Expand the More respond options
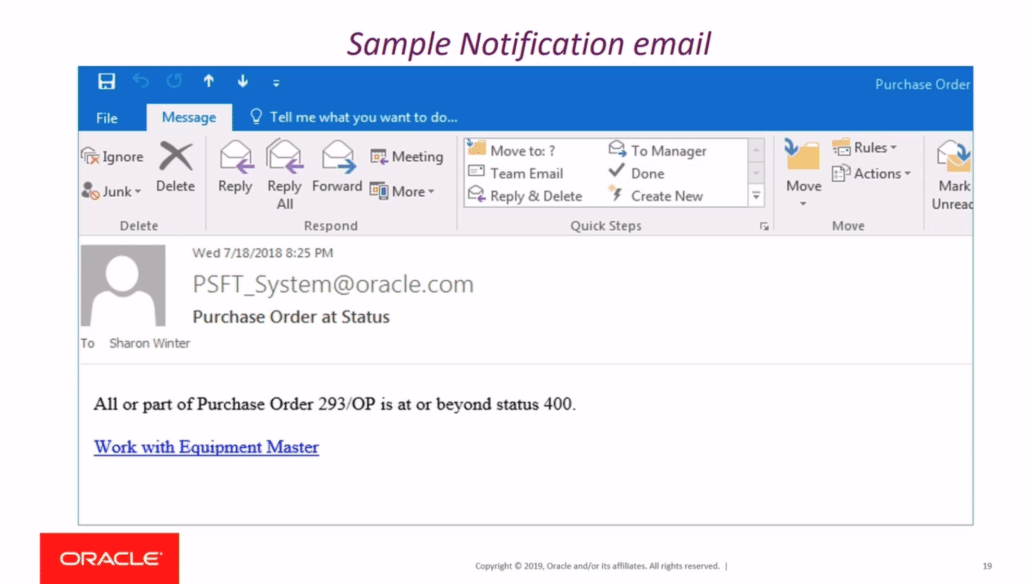Viewport: 1030px width, 584px height. point(404,191)
